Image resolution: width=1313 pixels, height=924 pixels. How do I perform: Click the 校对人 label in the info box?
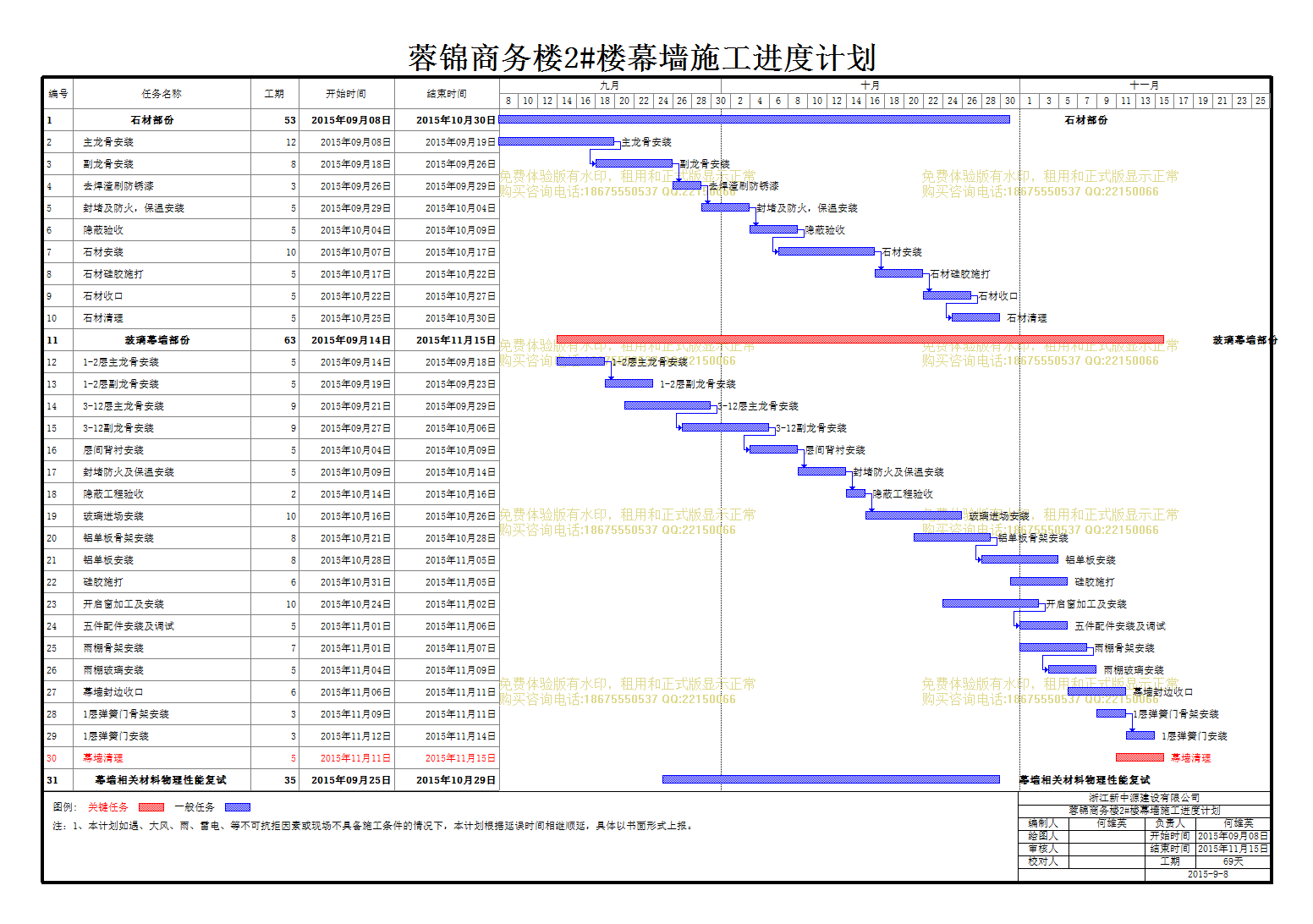[x=1043, y=861]
